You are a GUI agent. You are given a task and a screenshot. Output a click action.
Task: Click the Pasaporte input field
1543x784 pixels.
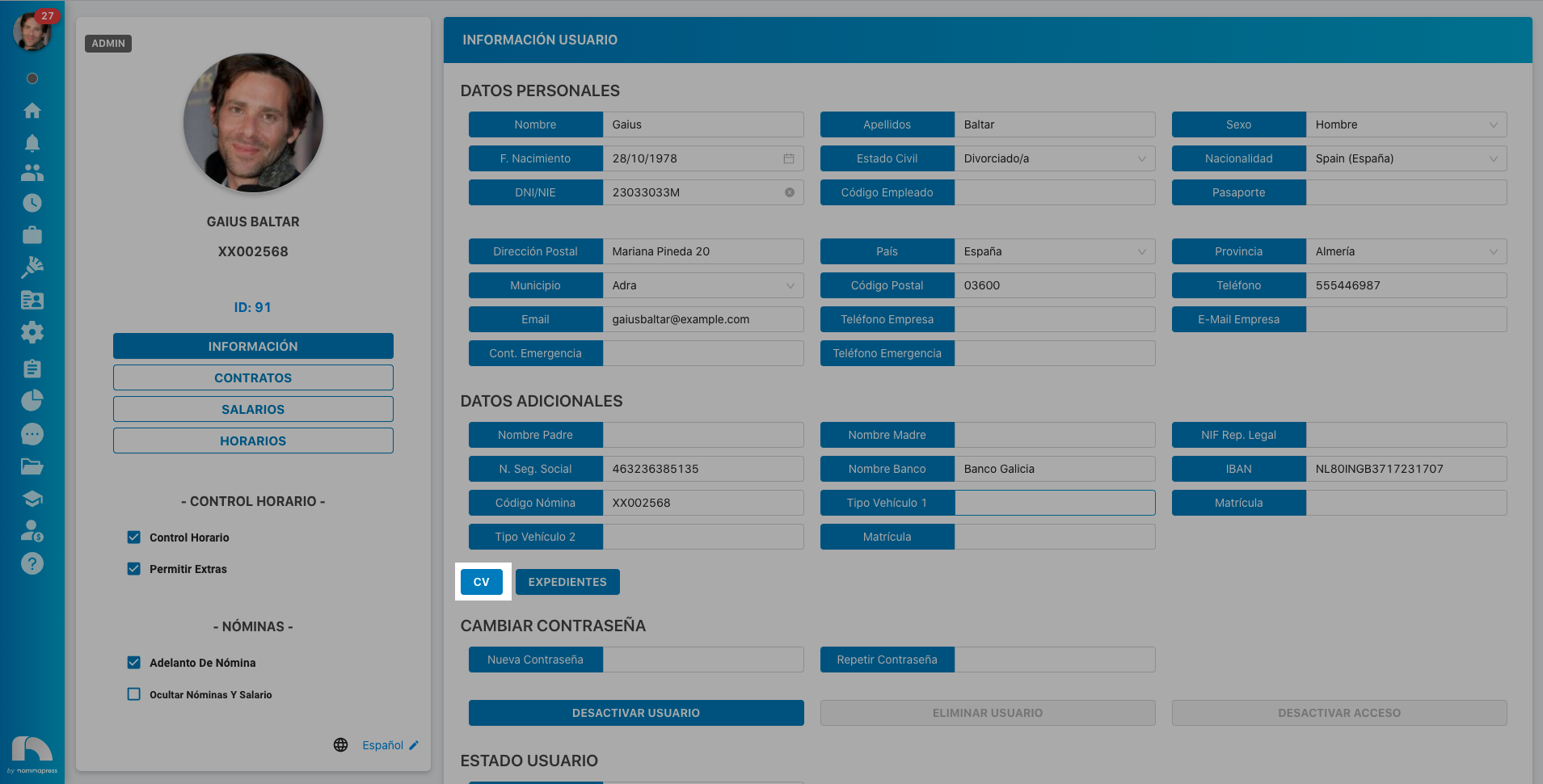(x=1406, y=192)
